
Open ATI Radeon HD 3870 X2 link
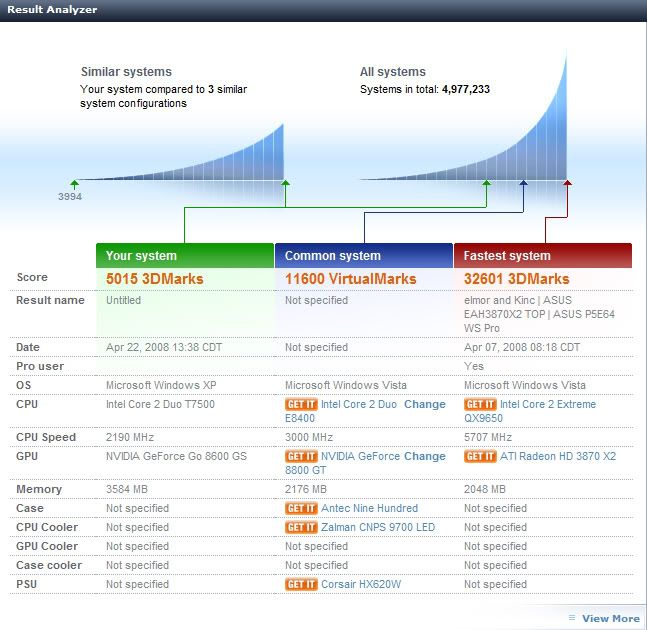point(558,456)
